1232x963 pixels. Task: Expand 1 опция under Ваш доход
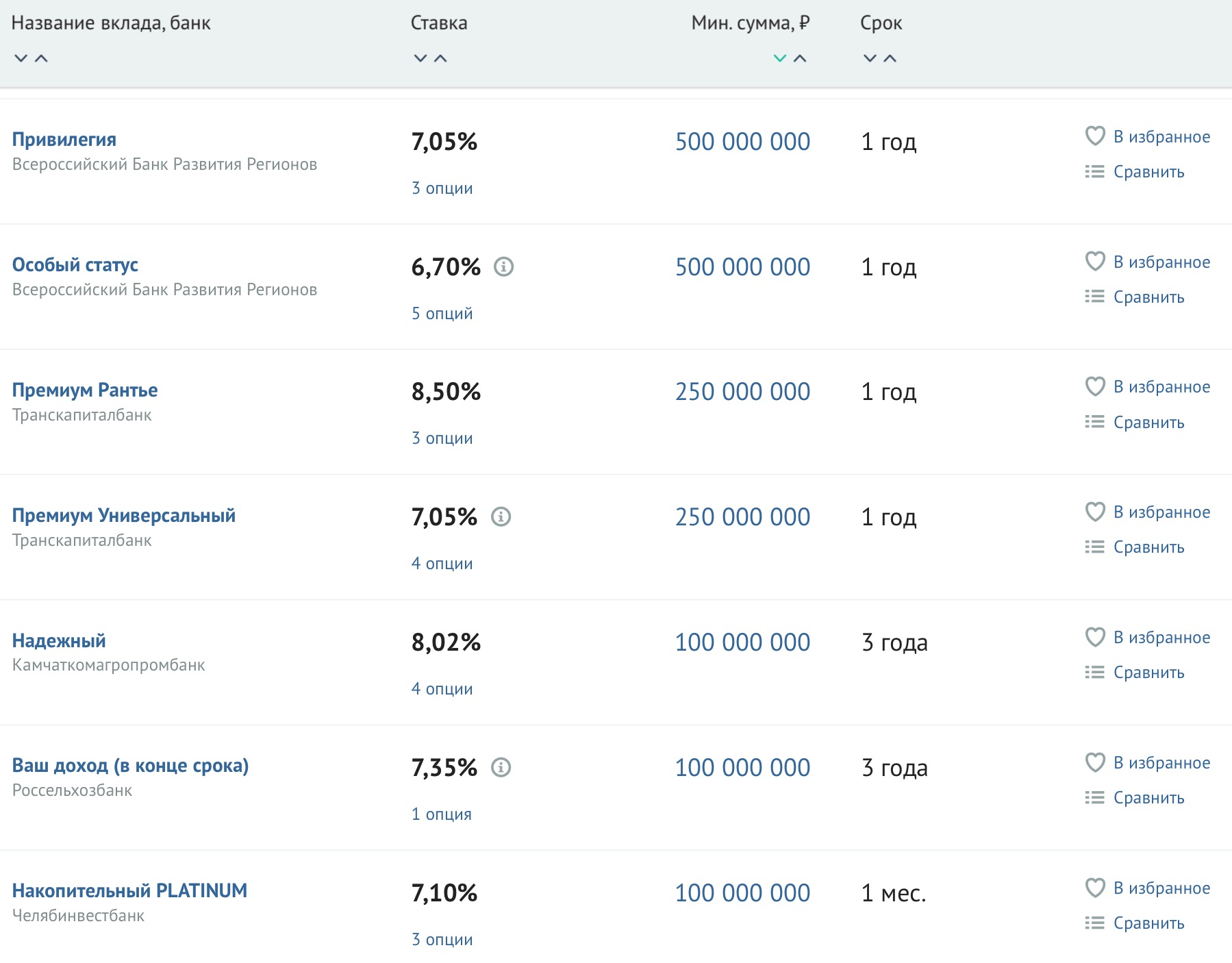point(441,814)
